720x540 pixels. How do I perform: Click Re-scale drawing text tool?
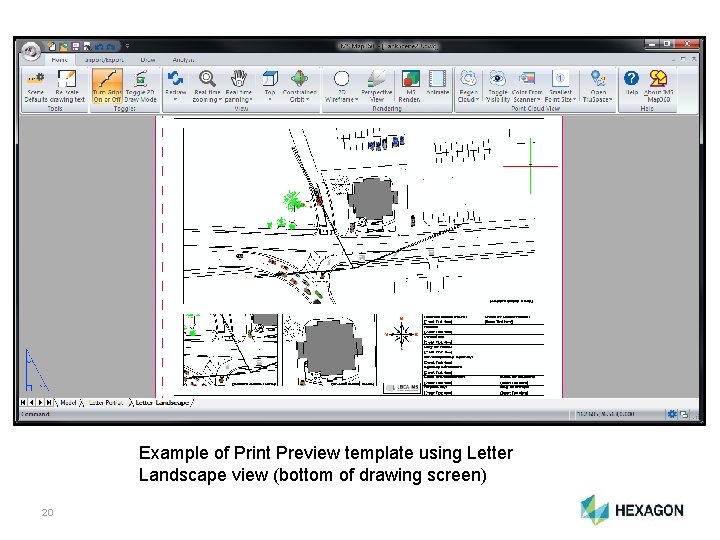coord(67,86)
